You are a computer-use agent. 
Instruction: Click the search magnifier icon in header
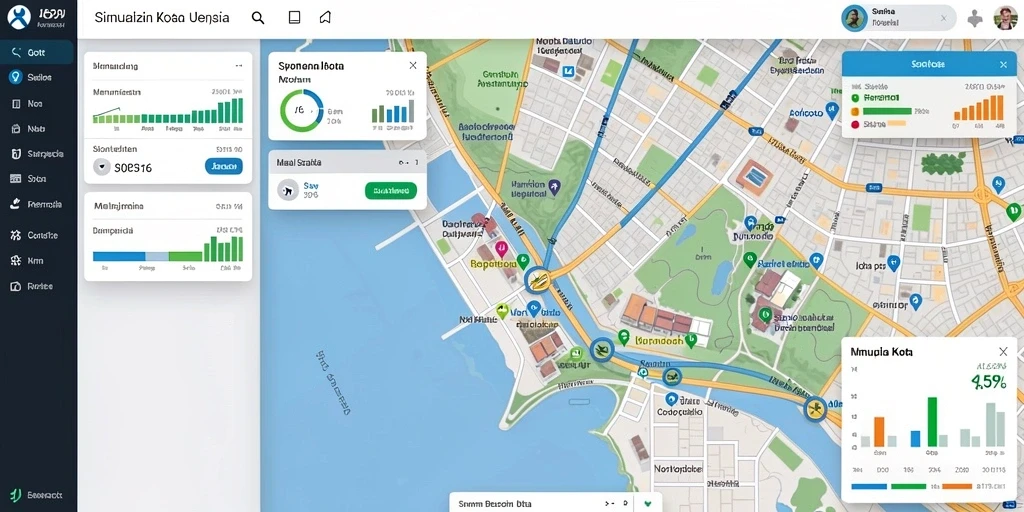click(x=258, y=18)
